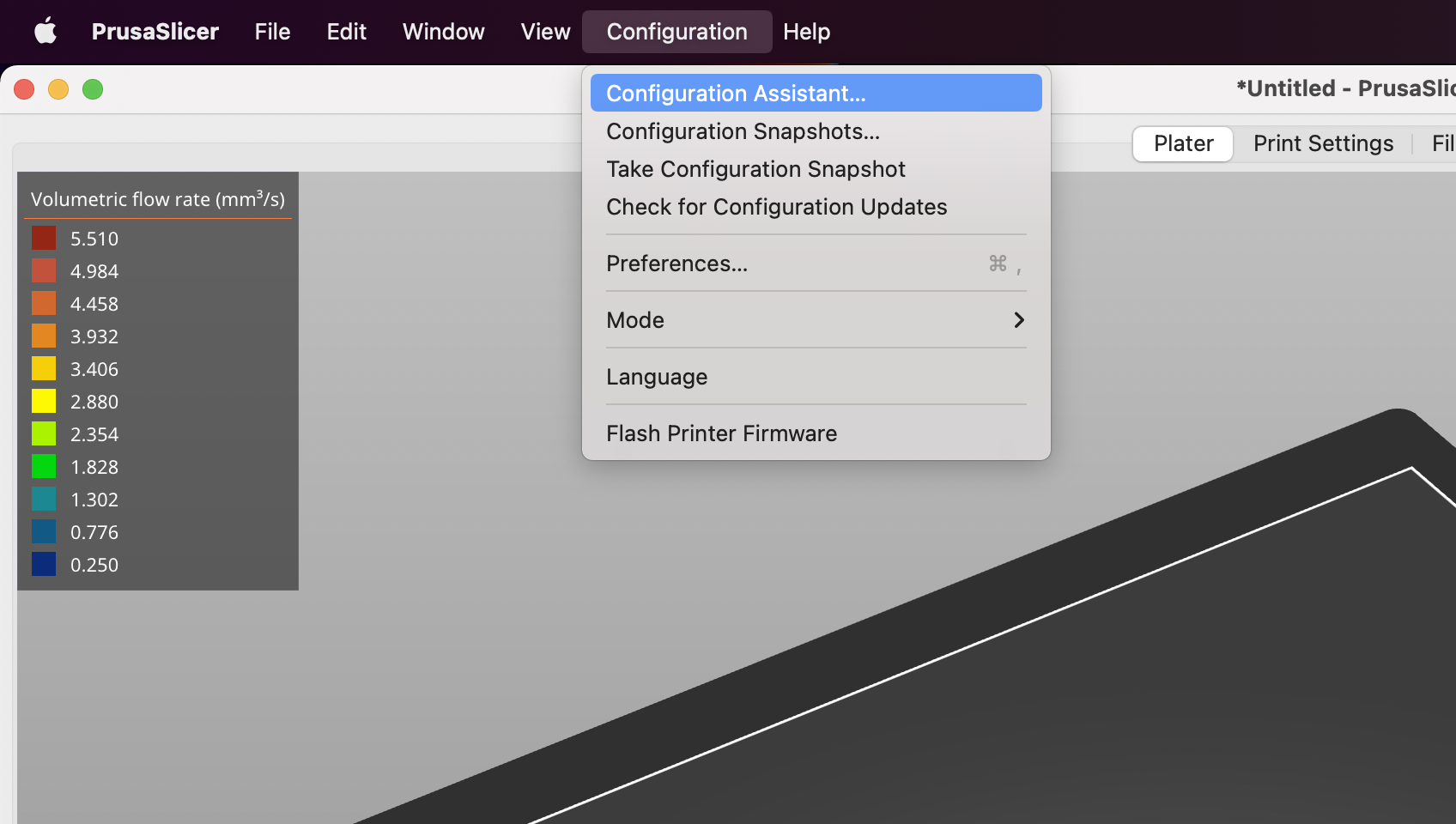
Task: Choose Take Configuration Snapshot
Action: click(x=816, y=169)
